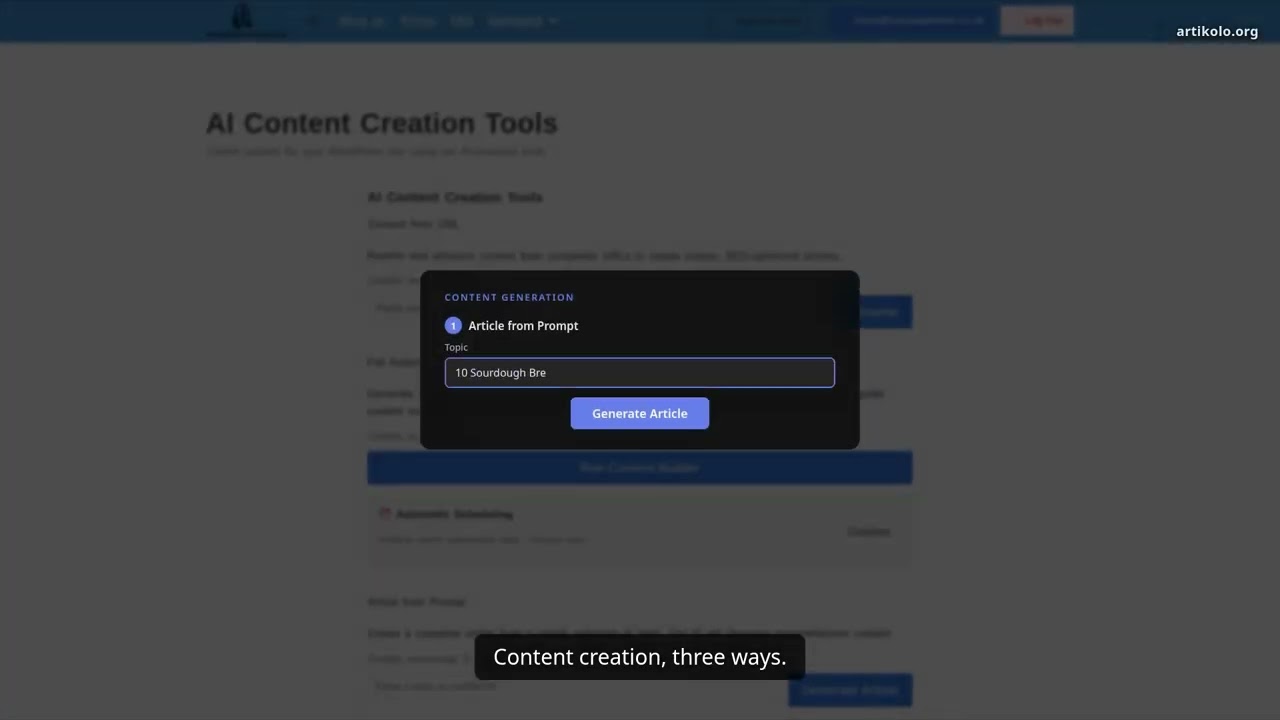1280x720 pixels.
Task: Click the blurred Generate Article button behind the subtitle
Action: point(850,689)
